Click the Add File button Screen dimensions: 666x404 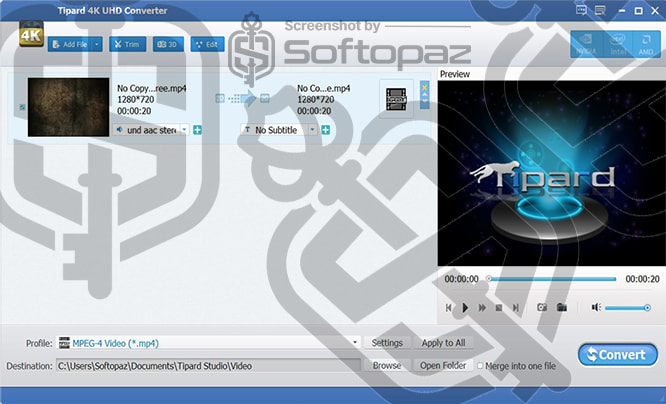[x=70, y=44]
